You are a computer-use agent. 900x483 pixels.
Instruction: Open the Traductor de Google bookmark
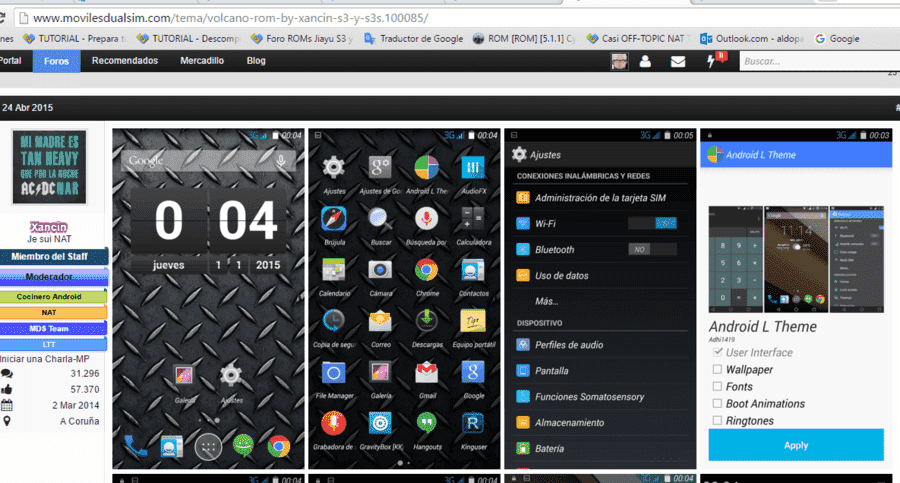[x=414, y=38]
